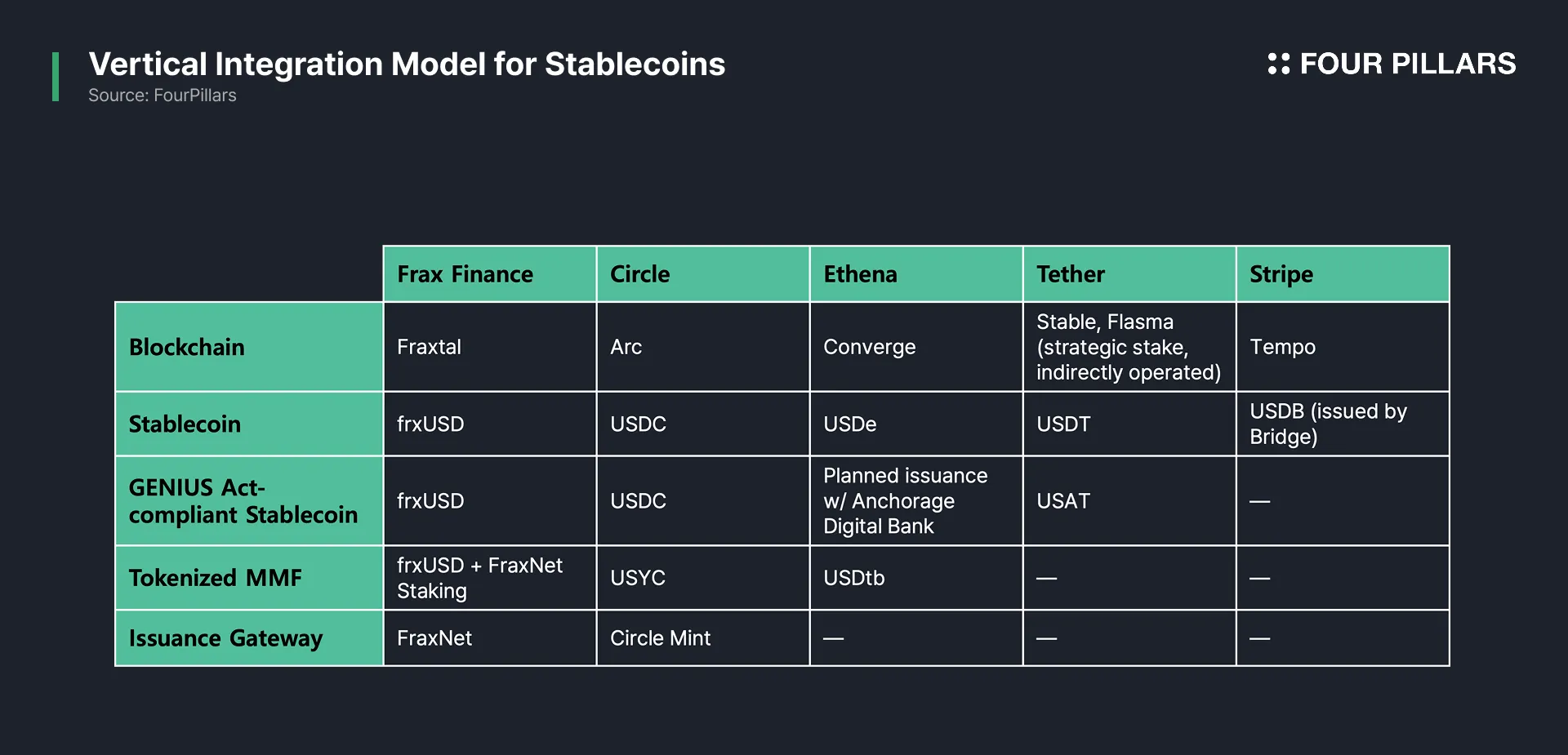Click the Tempo cell under Stripe
This screenshot has width=1568, height=755.
[1282, 347]
